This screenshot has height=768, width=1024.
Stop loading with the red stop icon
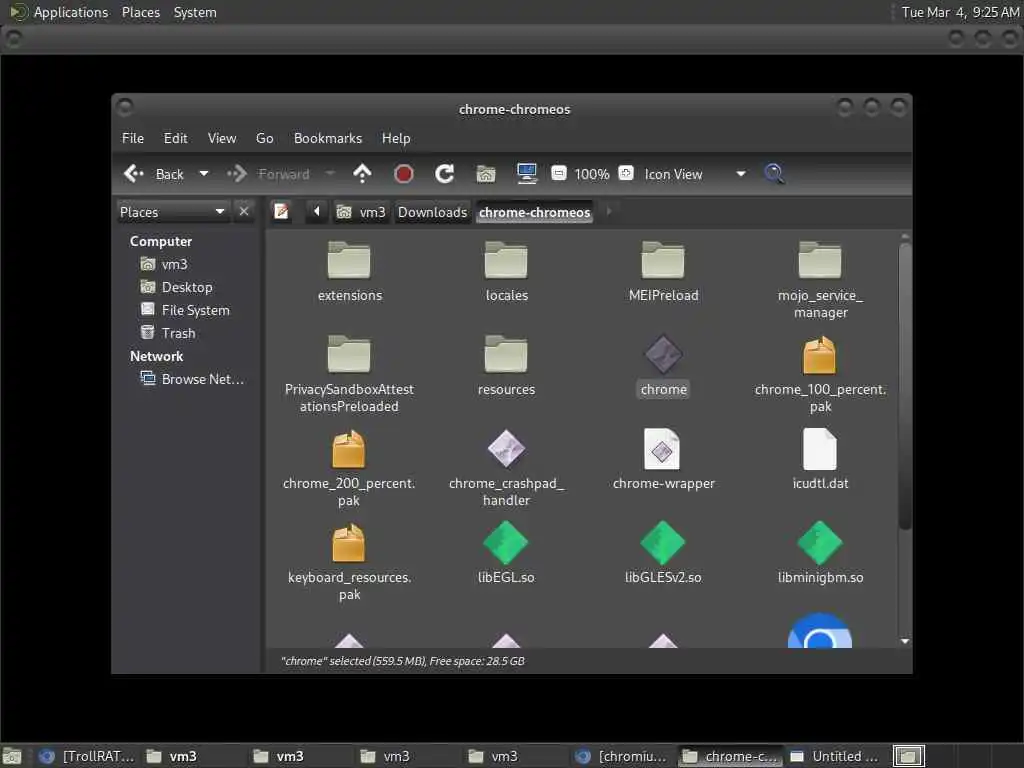click(404, 174)
